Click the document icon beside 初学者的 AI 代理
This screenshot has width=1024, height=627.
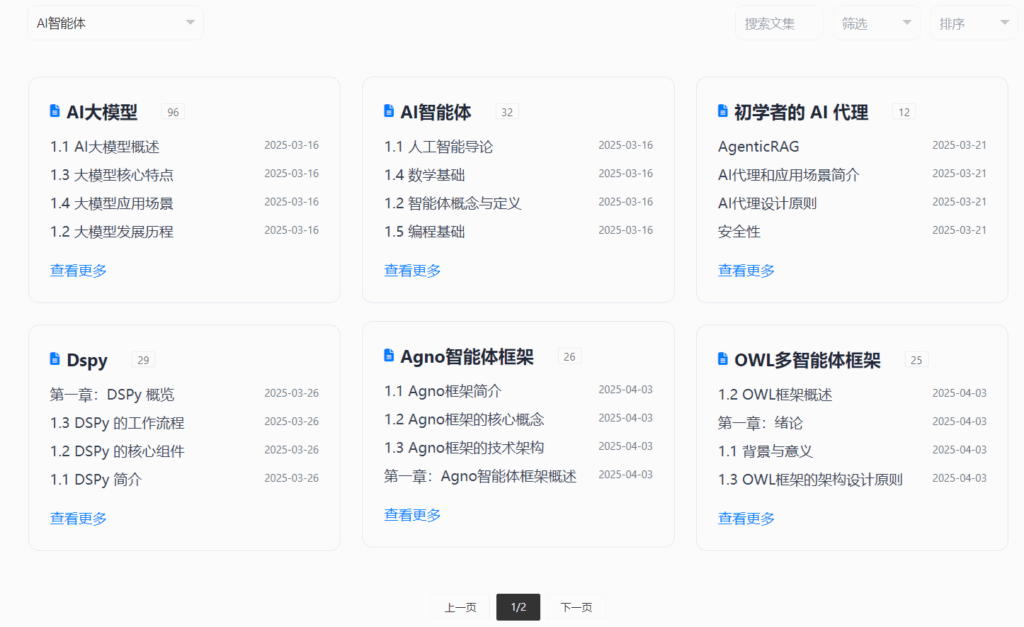click(722, 111)
